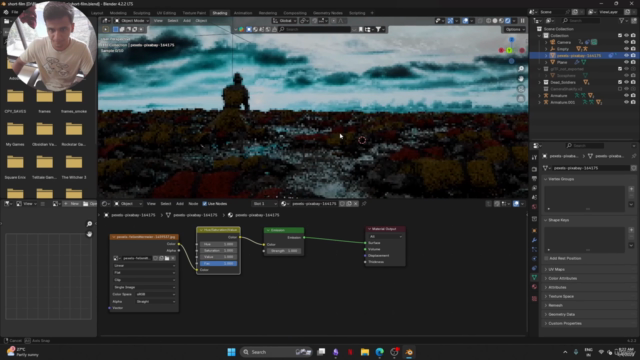Open the Global transform orientation dropdown
This screenshot has width=640, height=360.
284,20
